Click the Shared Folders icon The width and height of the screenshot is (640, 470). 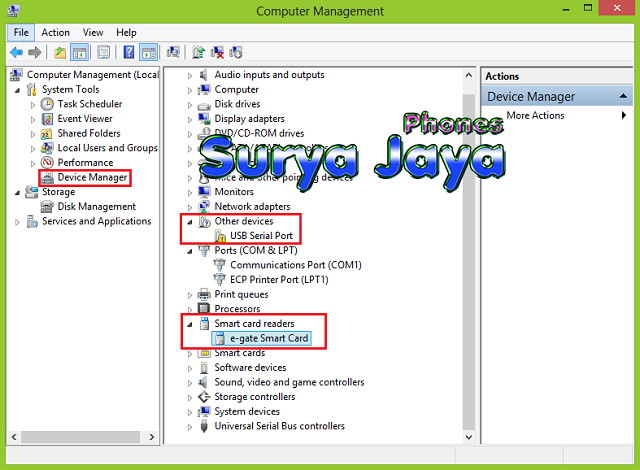47,134
